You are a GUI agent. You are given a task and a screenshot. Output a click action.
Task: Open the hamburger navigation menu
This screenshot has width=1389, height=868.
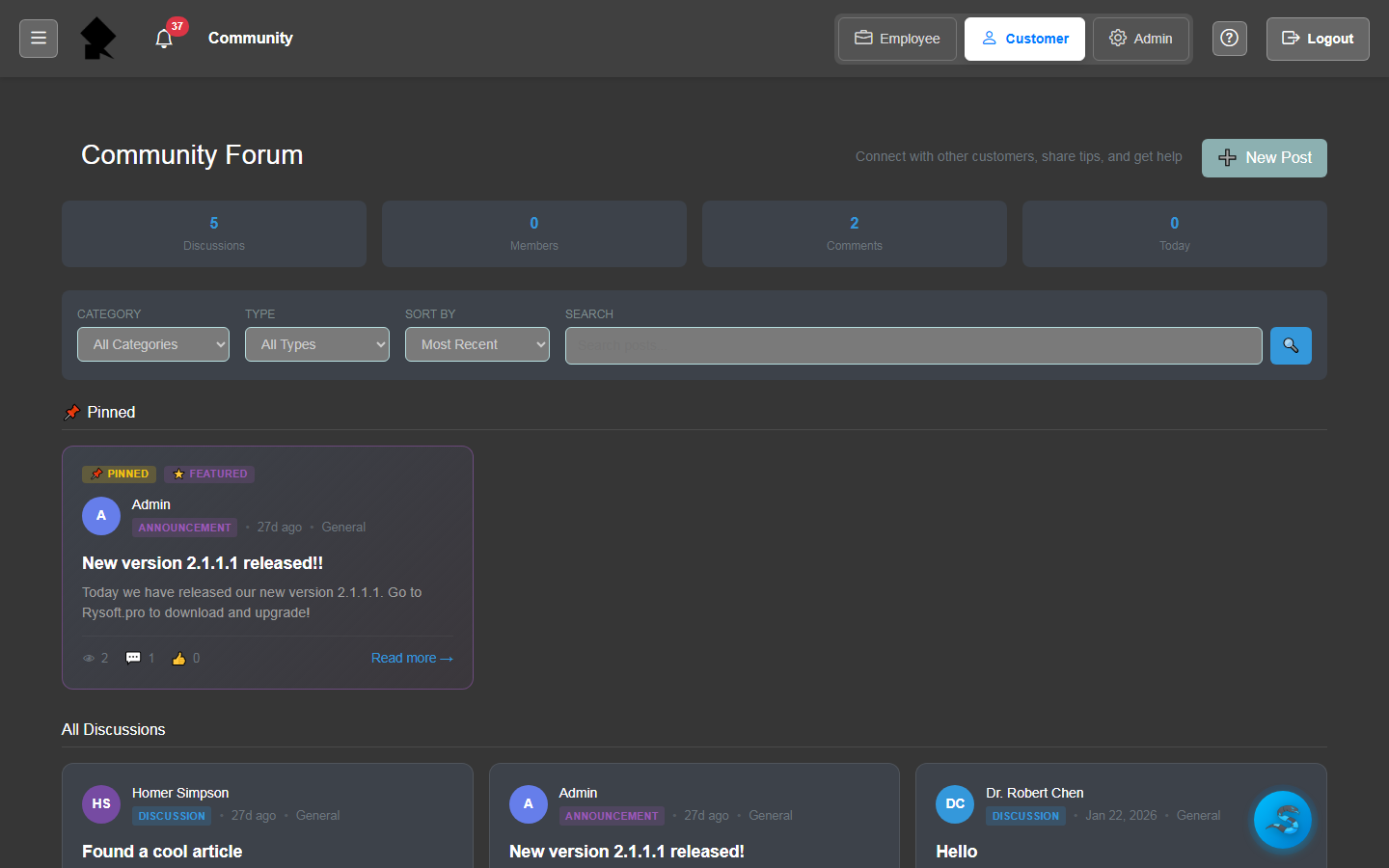point(38,38)
